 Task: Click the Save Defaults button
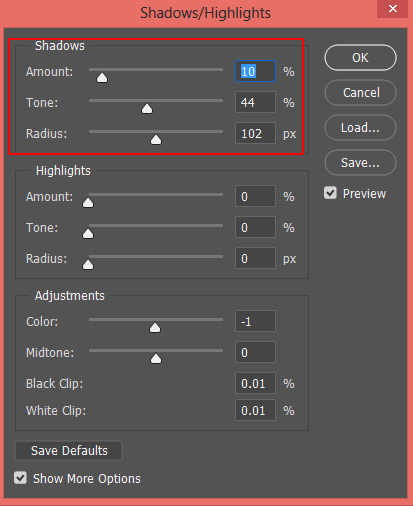(x=69, y=451)
